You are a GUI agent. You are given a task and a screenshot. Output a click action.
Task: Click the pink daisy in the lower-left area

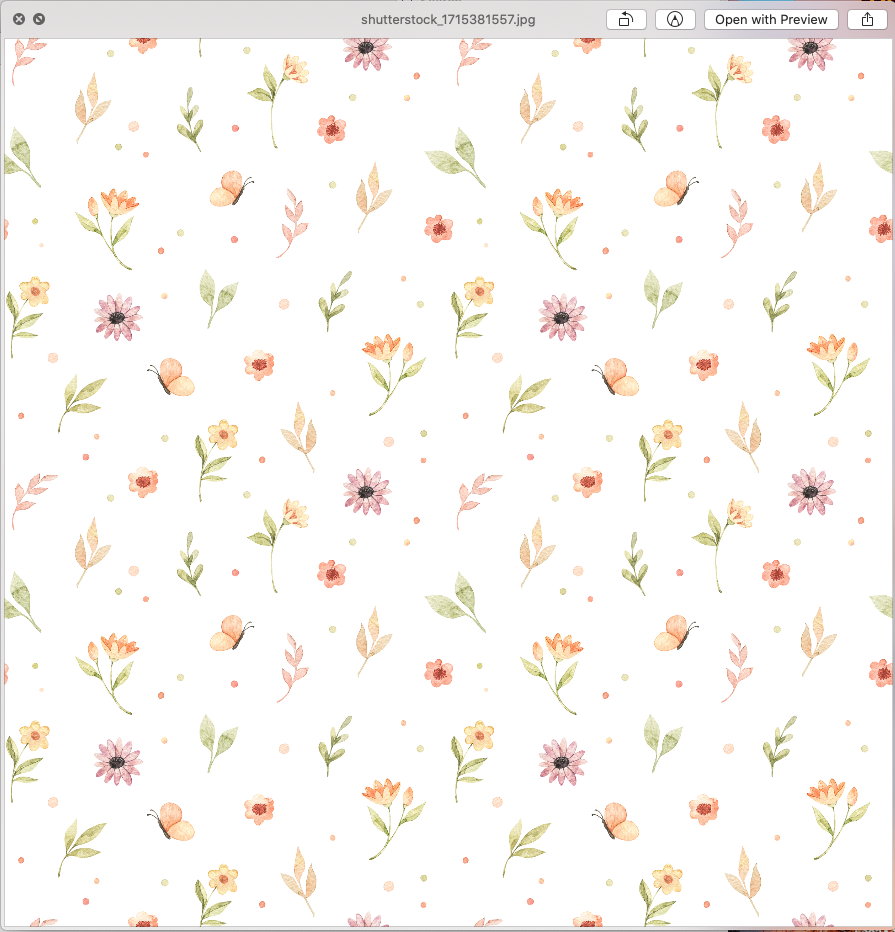[117, 761]
